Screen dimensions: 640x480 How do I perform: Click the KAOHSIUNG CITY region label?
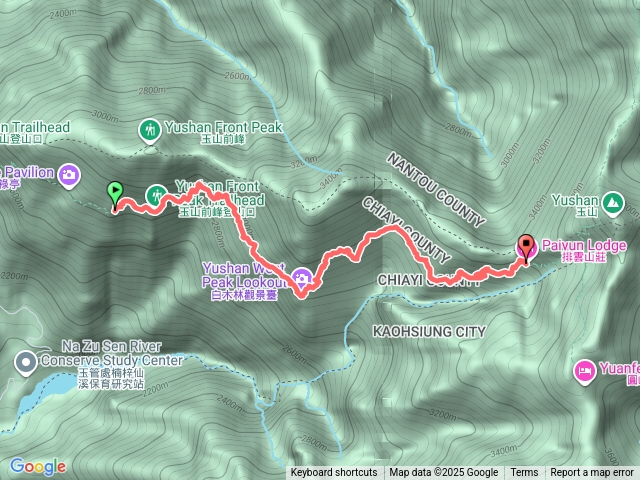[x=429, y=331]
